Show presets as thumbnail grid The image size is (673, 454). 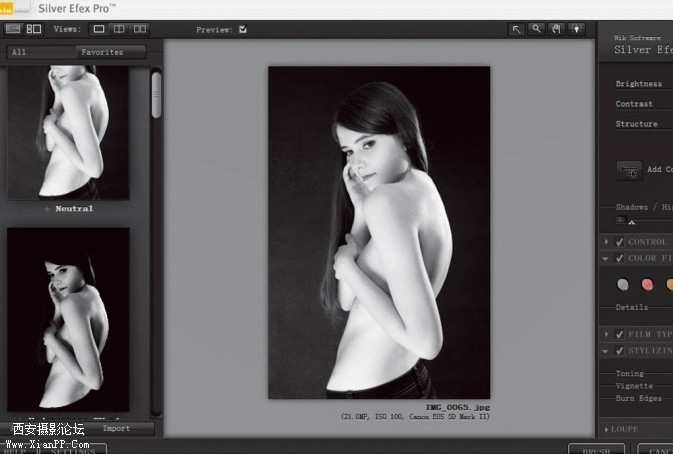33,29
